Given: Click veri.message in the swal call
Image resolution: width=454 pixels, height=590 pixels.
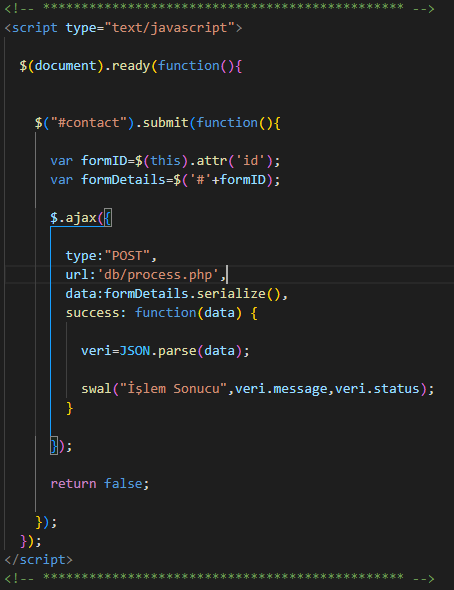Looking at the screenshot, I should pyautogui.click(x=281, y=388).
